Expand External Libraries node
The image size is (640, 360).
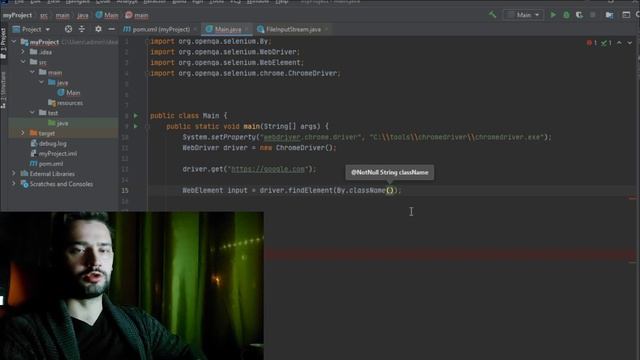click(x=14, y=173)
